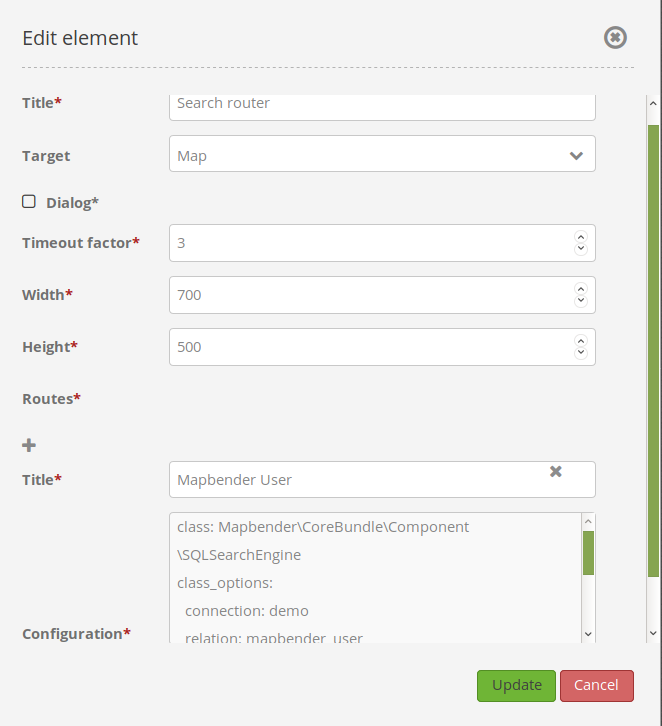Image resolution: width=662 pixels, height=726 pixels.
Task: Decrease the Timeout factor value
Action: [580, 248]
